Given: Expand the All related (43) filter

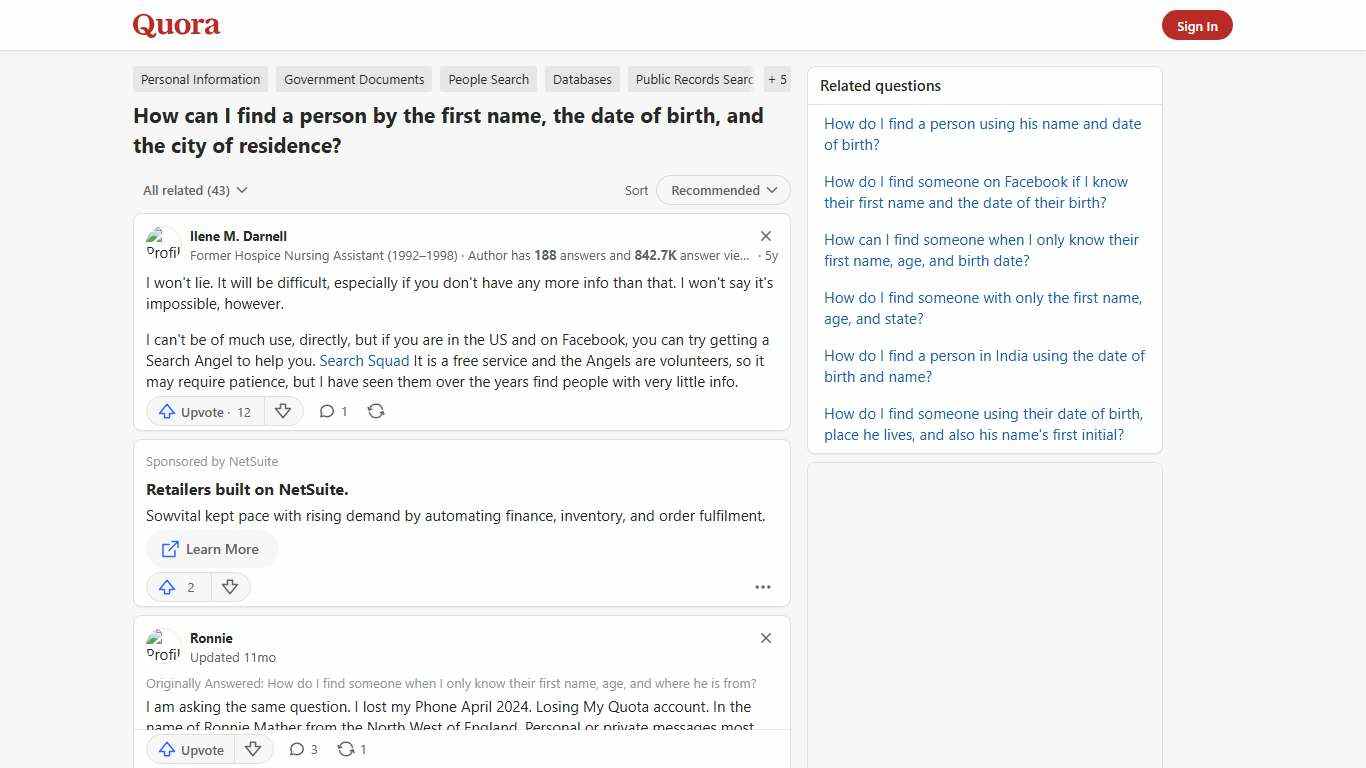Looking at the screenshot, I should tap(195, 190).
